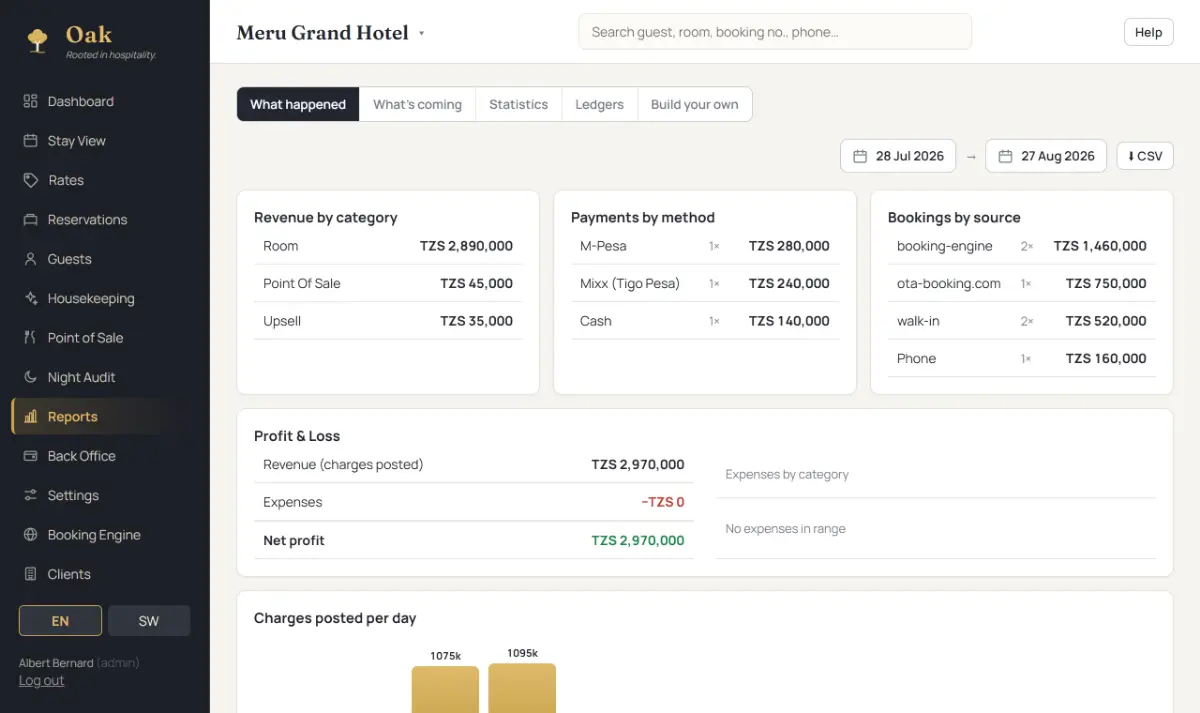The image size is (1200, 713).
Task: Open the Booking Engine section
Action: (x=94, y=535)
